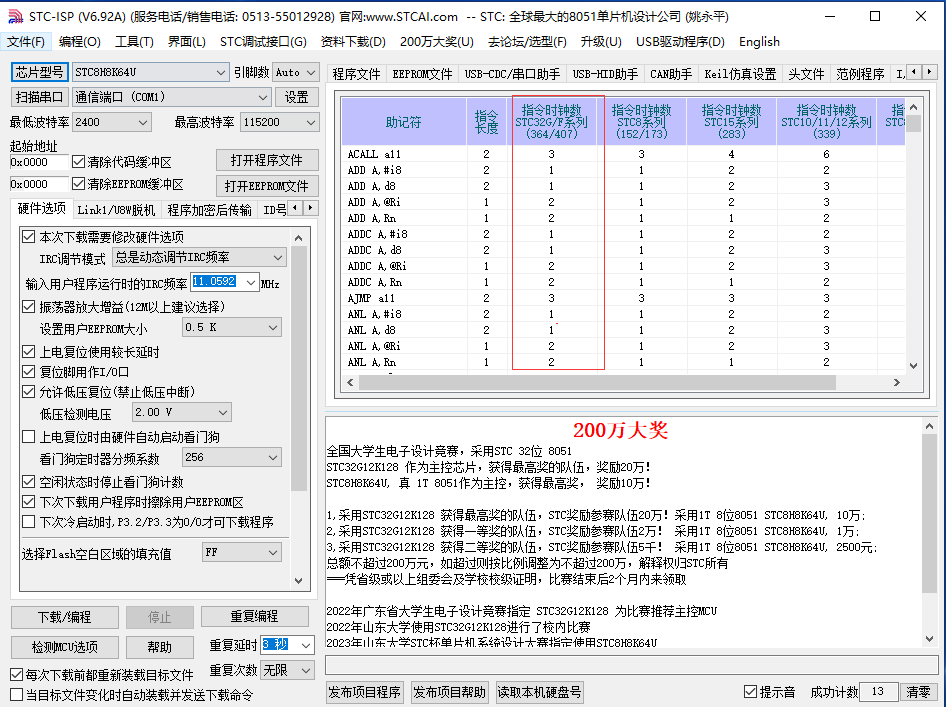Open the 工具(T) menu
The height and width of the screenshot is (707, 946).
tap(134, 42)
